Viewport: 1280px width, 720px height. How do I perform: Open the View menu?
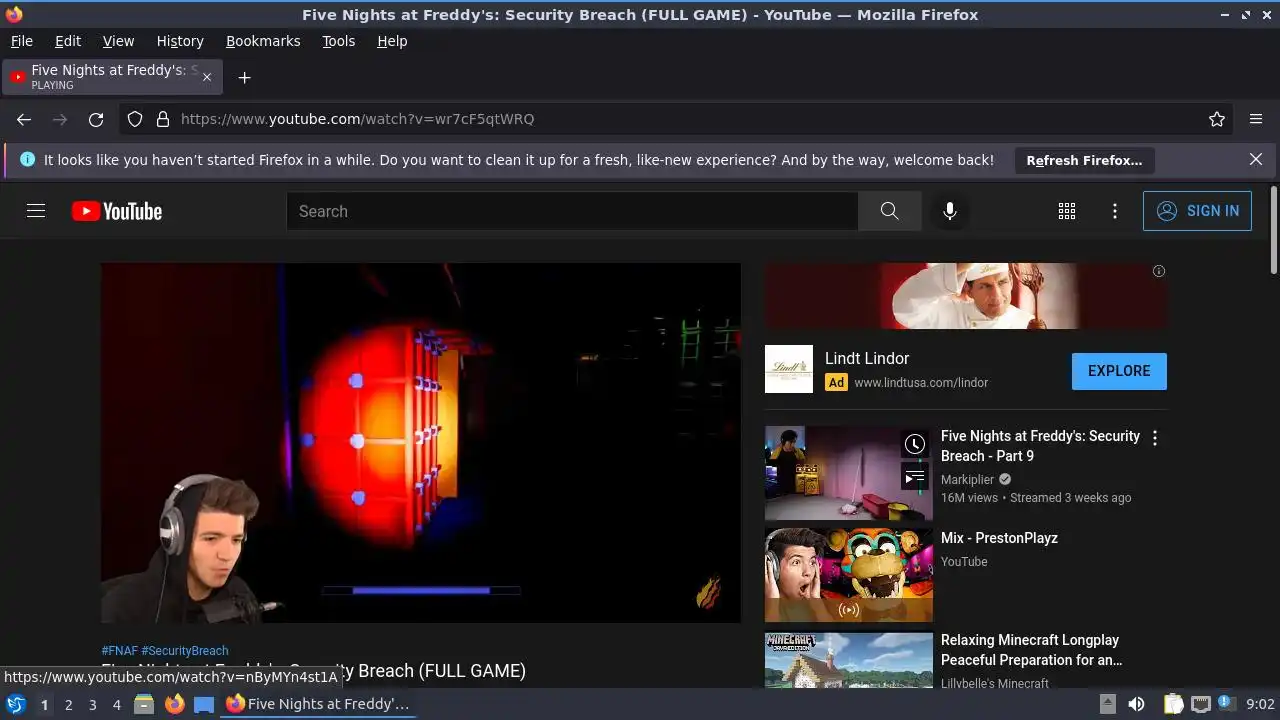click(118, 41)
